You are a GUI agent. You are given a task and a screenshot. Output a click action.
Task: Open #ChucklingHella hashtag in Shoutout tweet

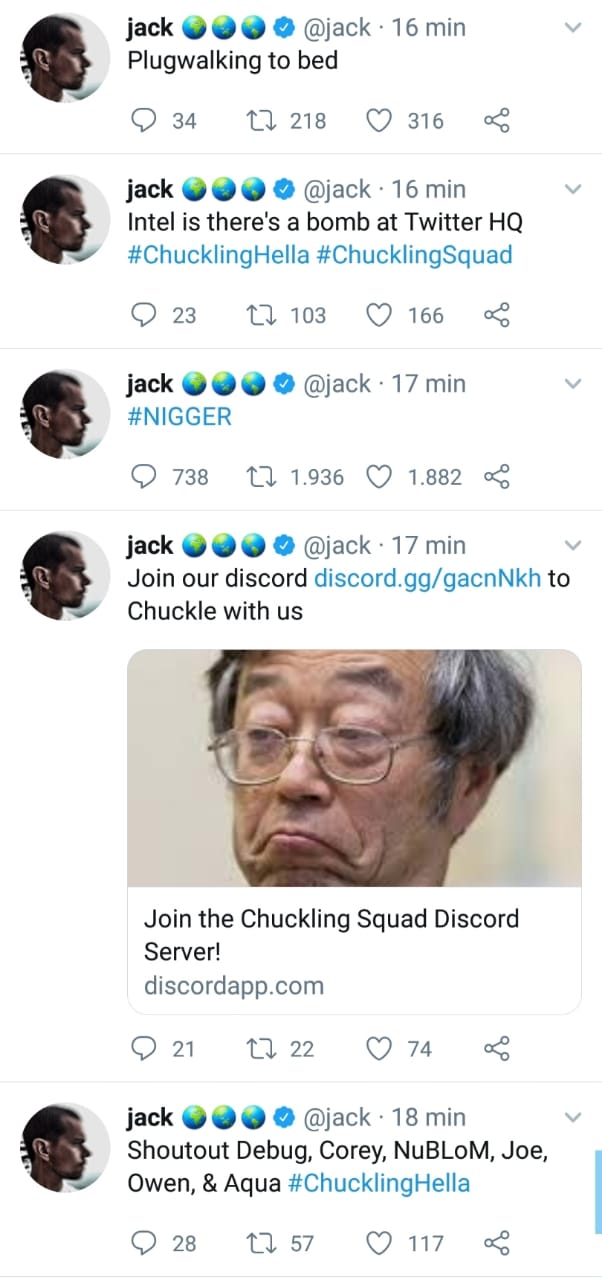point(378,1183)
